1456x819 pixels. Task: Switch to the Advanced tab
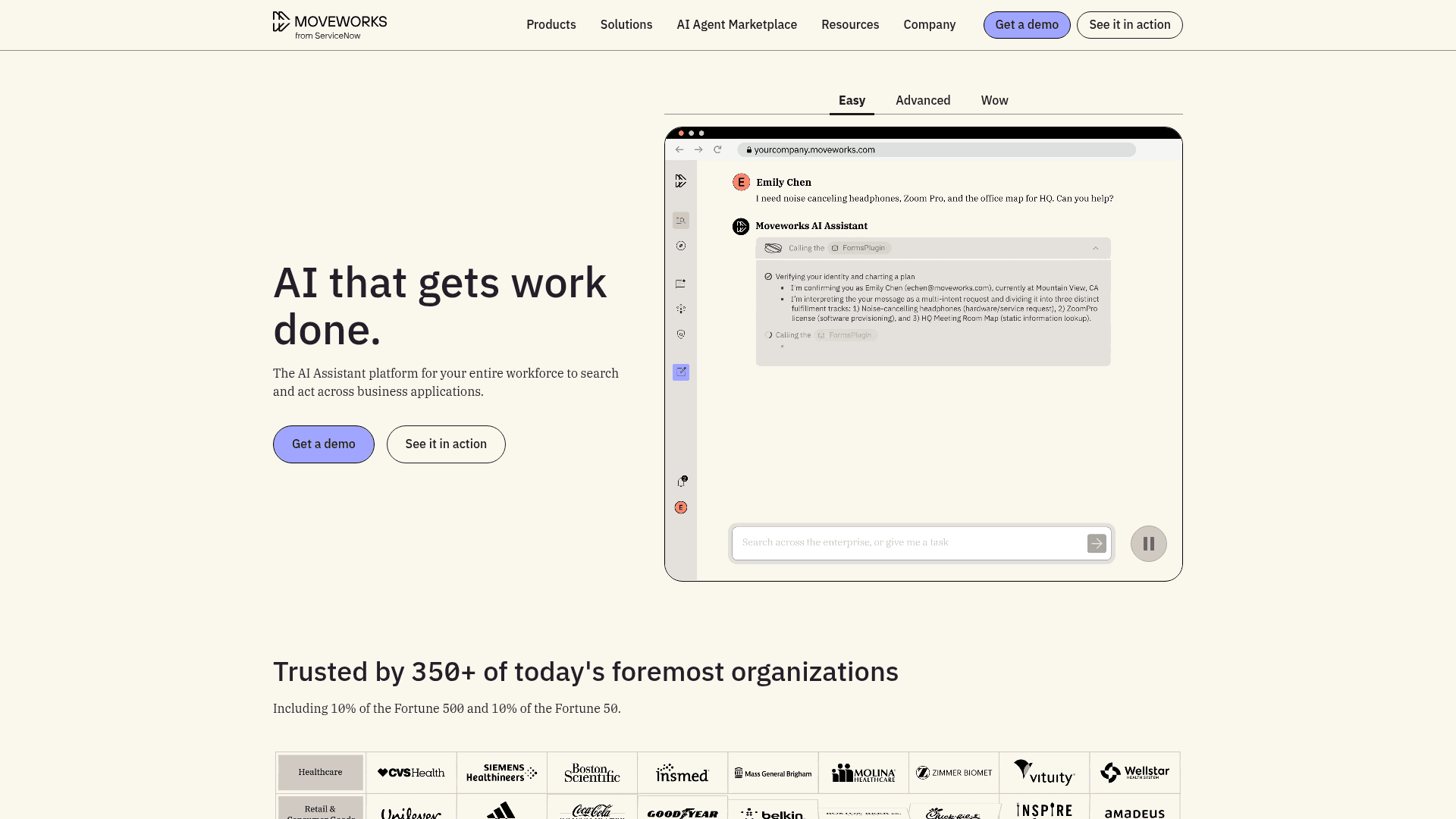coord(923,100)
